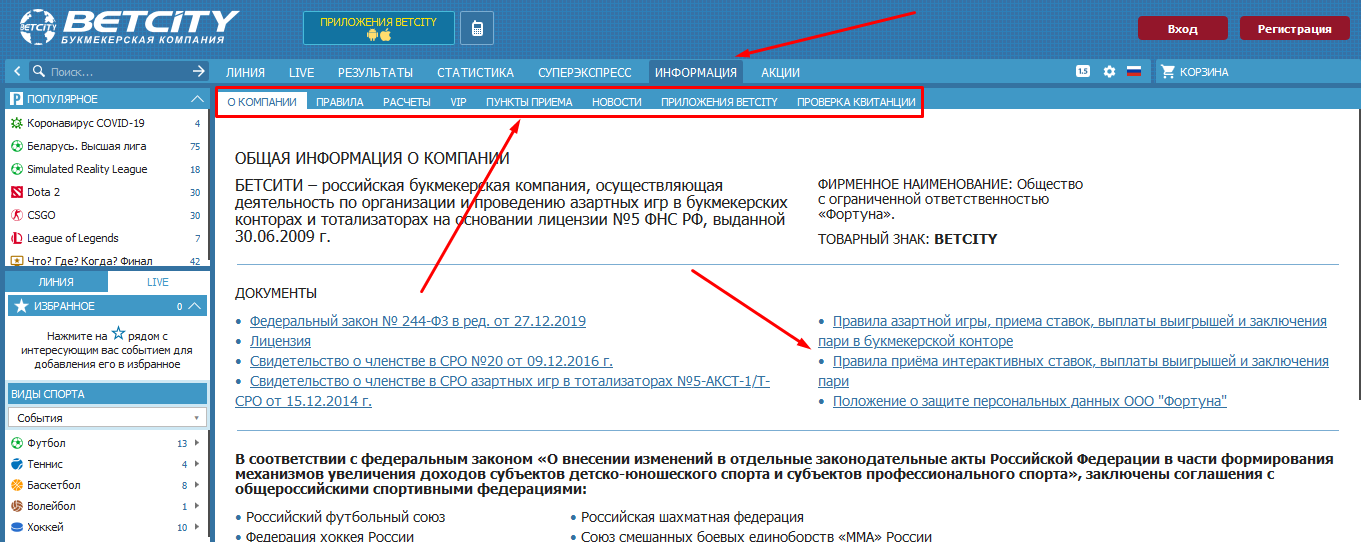This screenshot has height=542, width=1361.
Task: Open the СУПЕРЭКСПРЕСС menu item
Action: tap(585, 72)
